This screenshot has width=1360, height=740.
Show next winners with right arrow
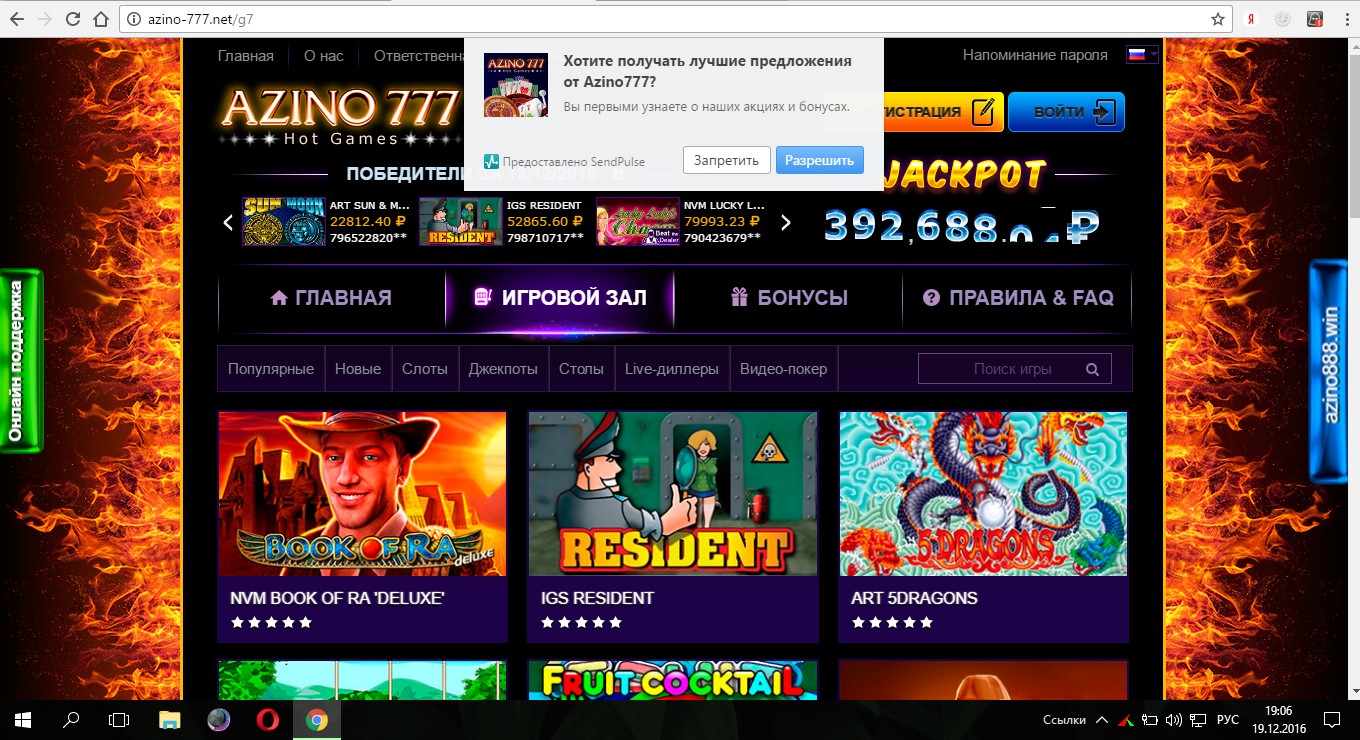pos(785,222)
